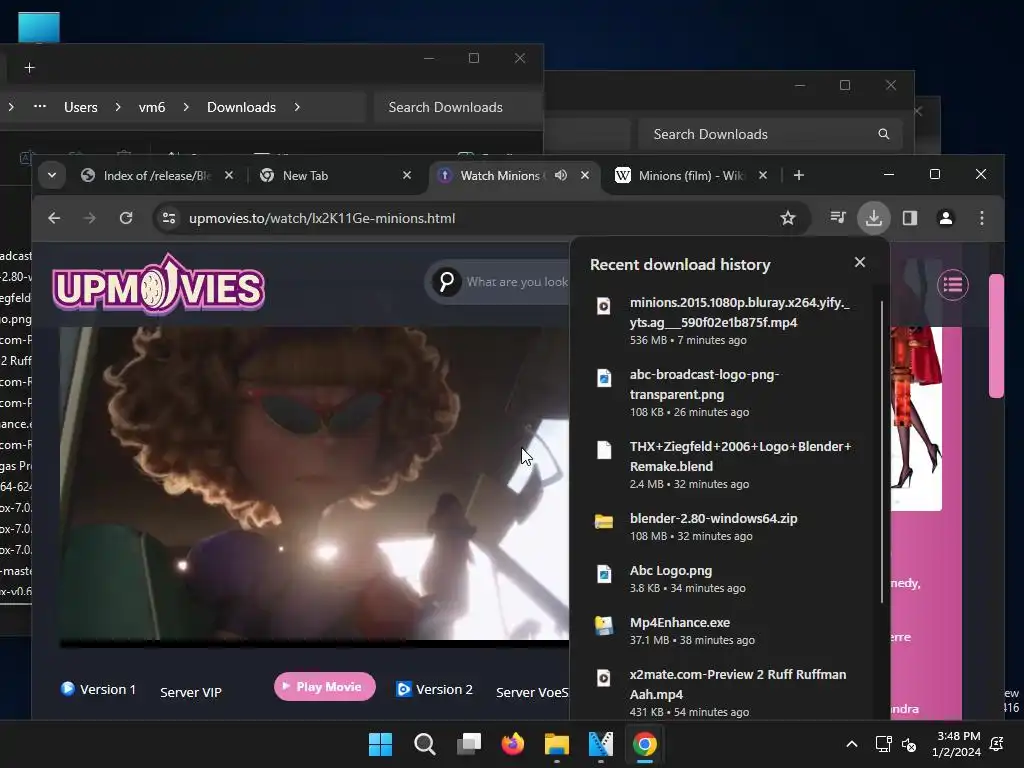
Task: Select the Watch Minions tab
Action: pos(501,175)
